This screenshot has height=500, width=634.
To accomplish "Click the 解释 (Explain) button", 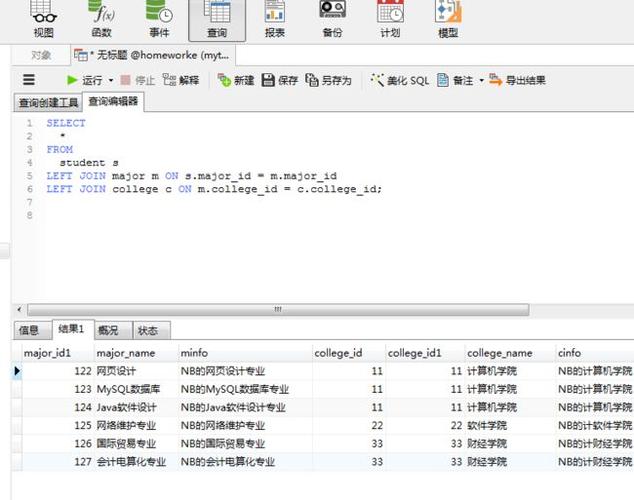I will (x=181, y=80).
